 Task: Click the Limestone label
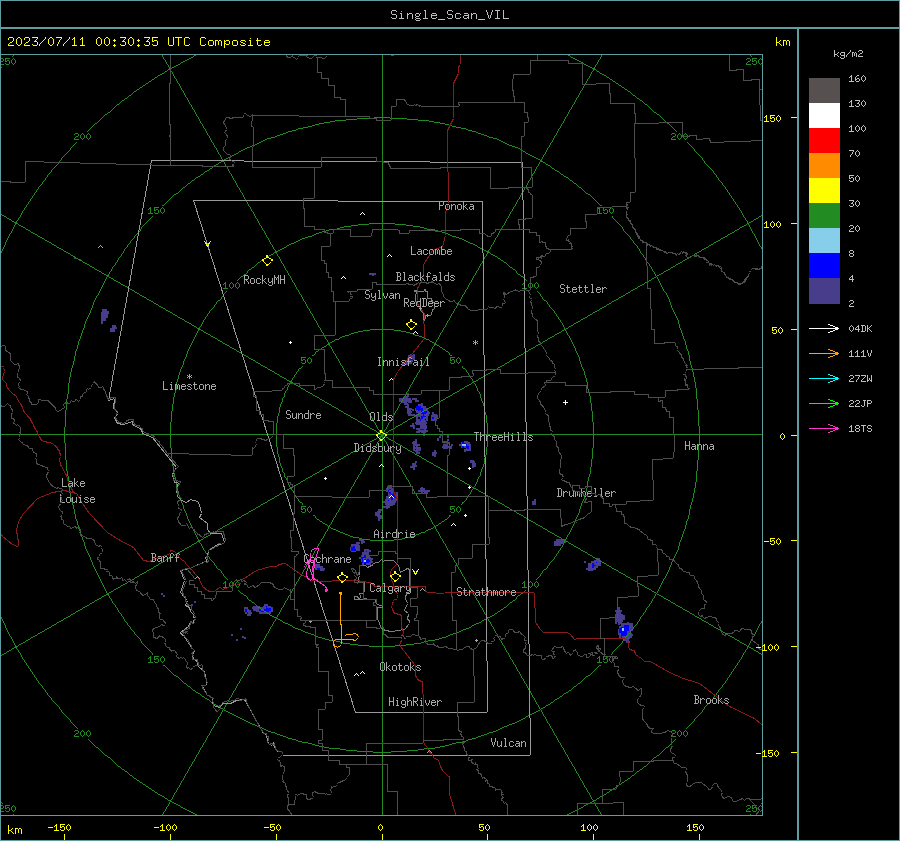coord(189,386)
